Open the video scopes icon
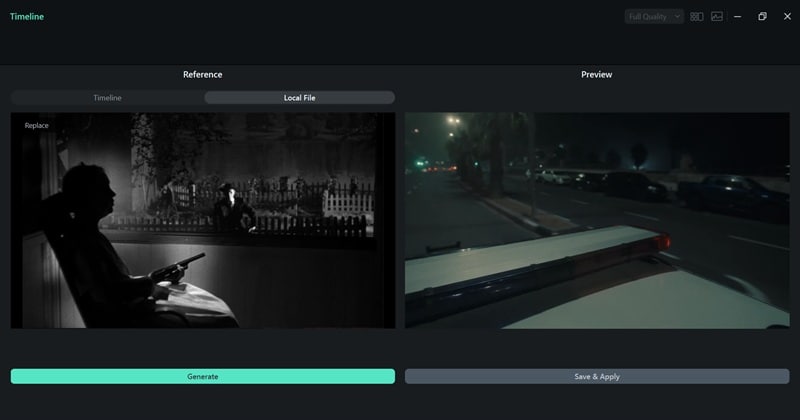Screen dimensions: 800x420 [x=717, y=16]
